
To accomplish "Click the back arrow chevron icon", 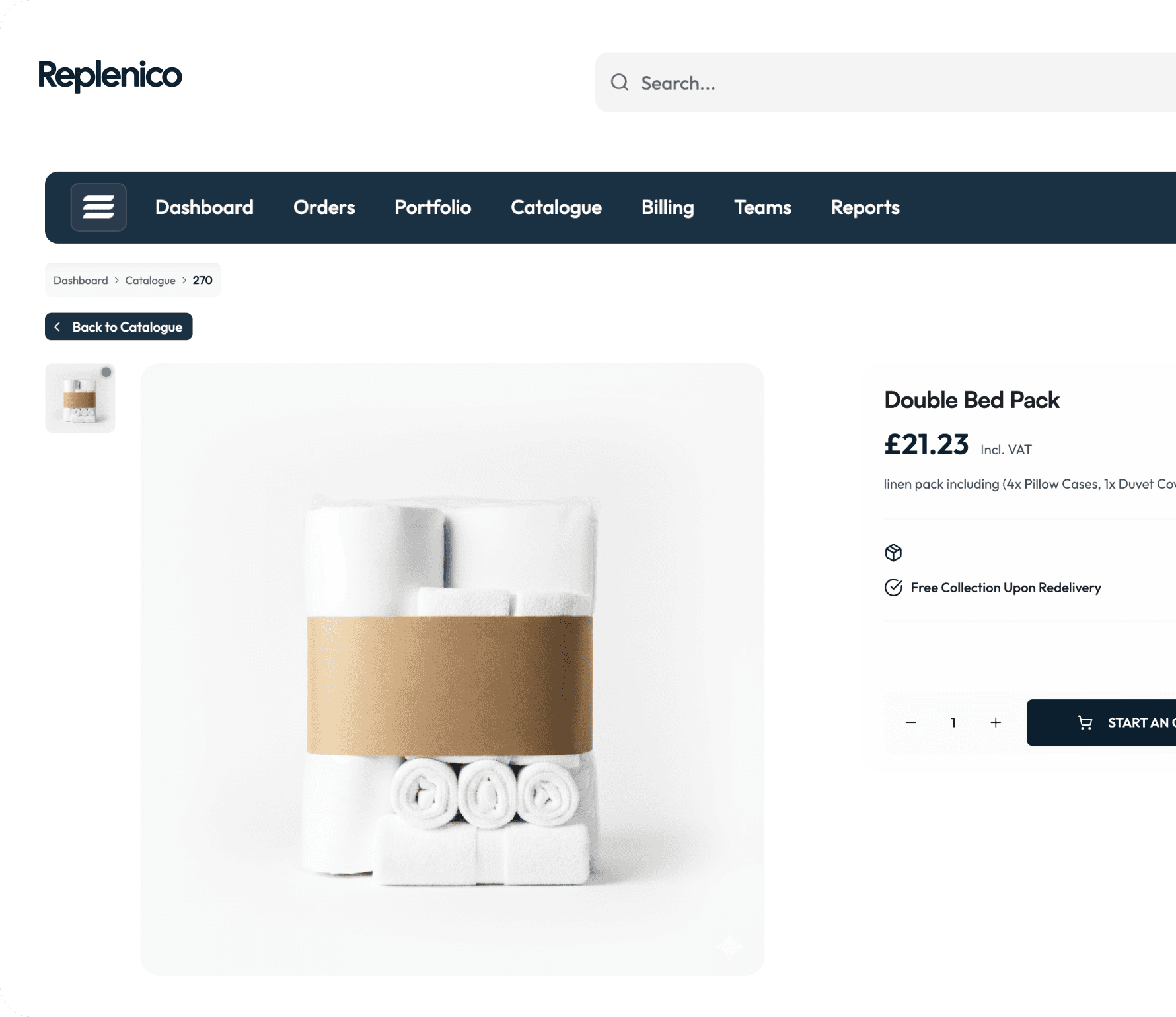I will click(x=57, y=327).
